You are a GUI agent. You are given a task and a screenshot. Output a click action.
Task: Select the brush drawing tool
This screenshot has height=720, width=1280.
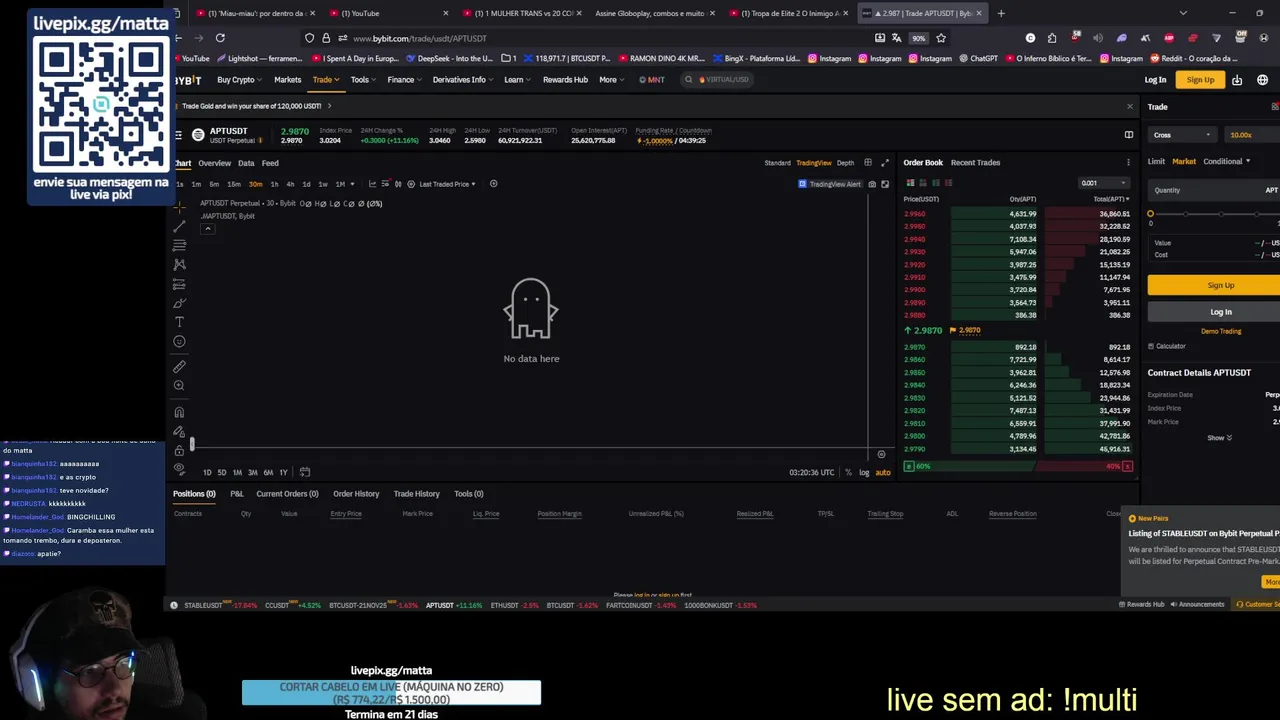[179, 303]
